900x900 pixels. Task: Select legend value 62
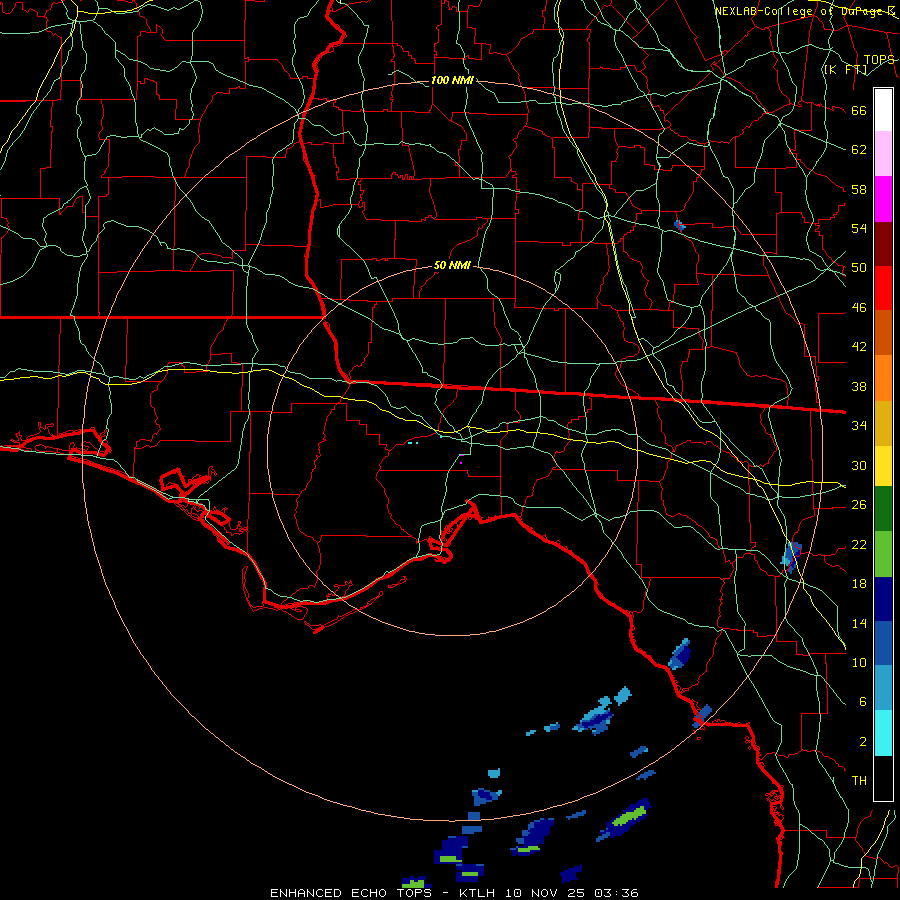(859, 150)
